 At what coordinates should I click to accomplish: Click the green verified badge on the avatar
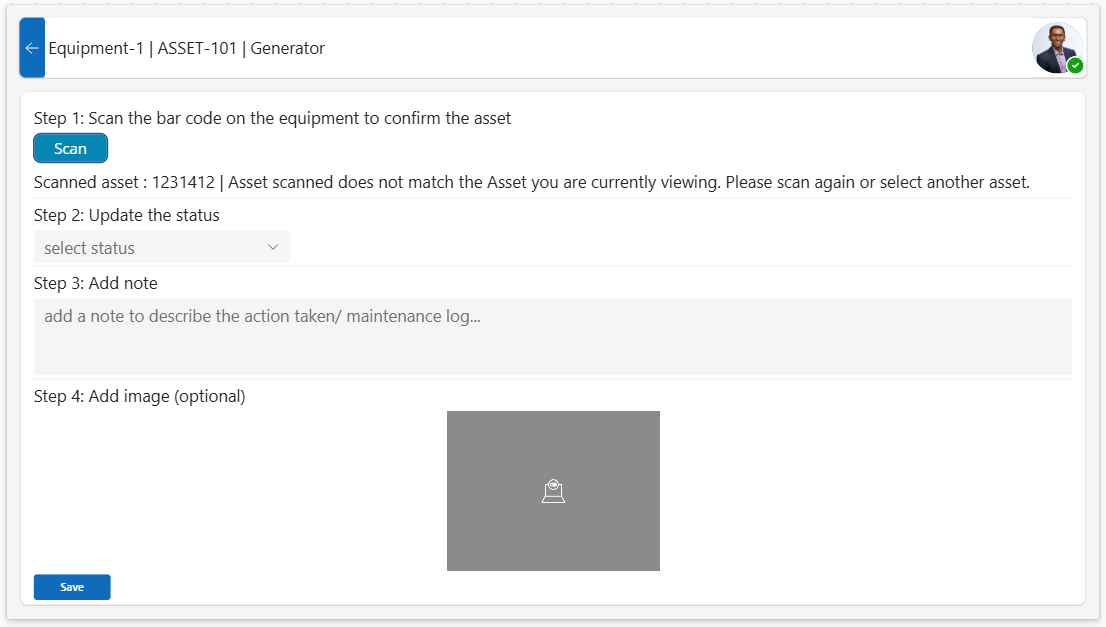1076,64
